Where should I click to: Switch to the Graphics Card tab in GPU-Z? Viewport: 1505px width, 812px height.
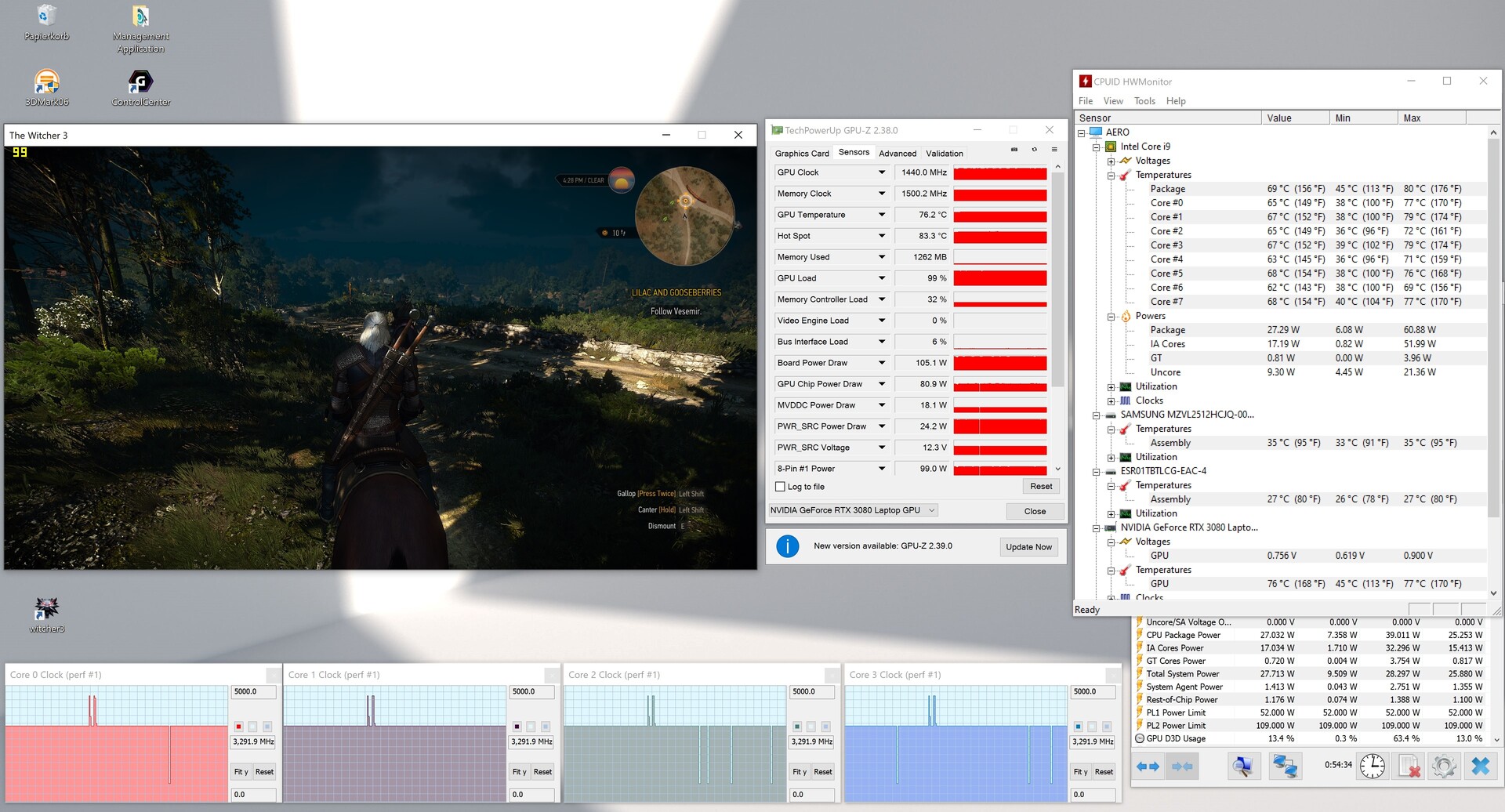[801, 154]
